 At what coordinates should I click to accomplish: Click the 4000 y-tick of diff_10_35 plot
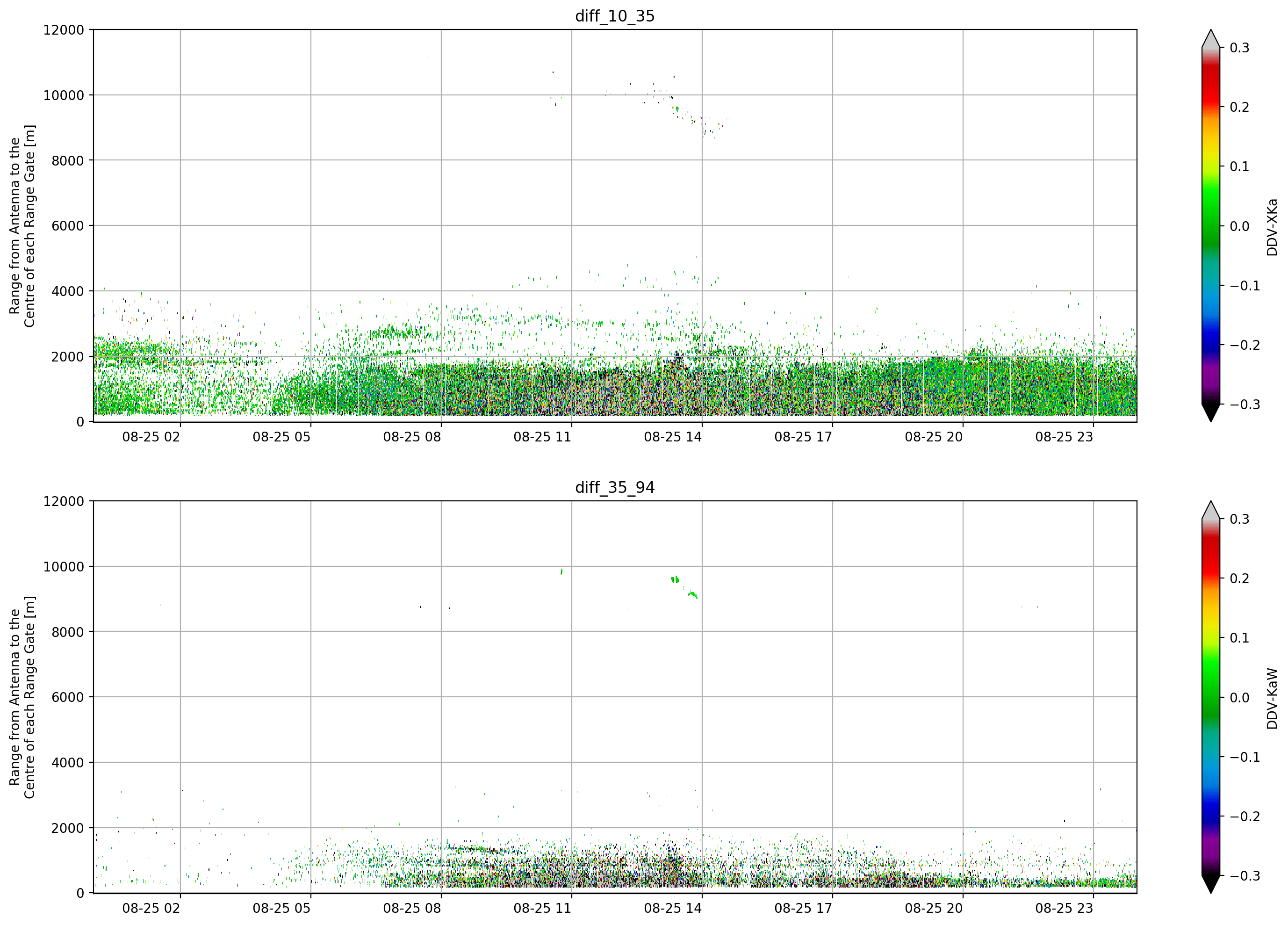tap(68, 291)
